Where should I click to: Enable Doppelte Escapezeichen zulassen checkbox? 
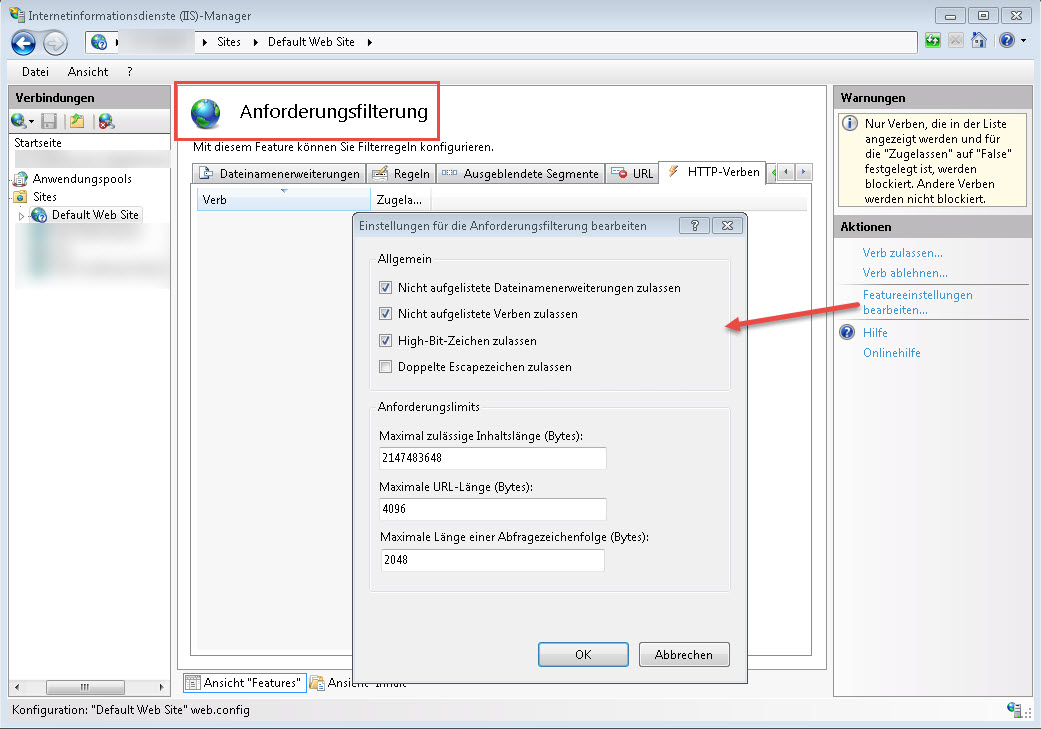[x=386, y=367]
